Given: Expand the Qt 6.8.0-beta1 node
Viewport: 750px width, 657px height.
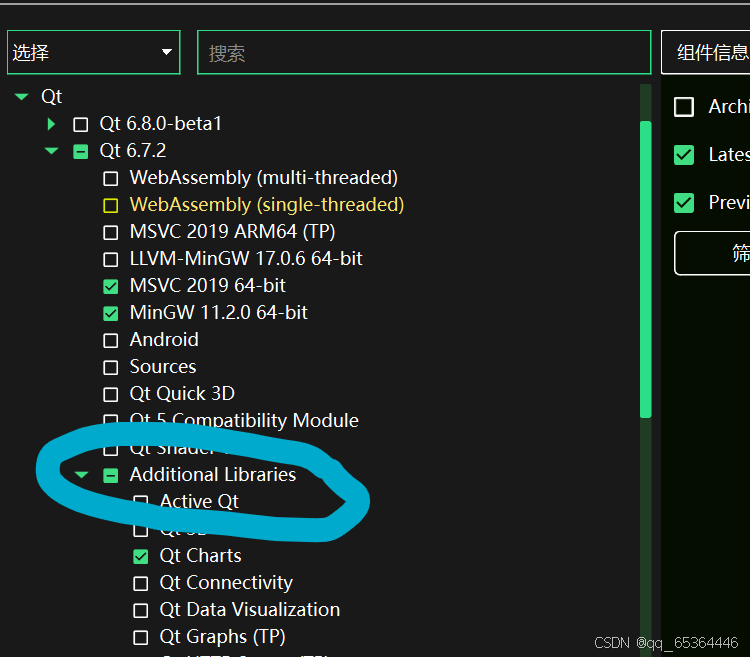Looking at the screenshot, I should pos(51,124).
